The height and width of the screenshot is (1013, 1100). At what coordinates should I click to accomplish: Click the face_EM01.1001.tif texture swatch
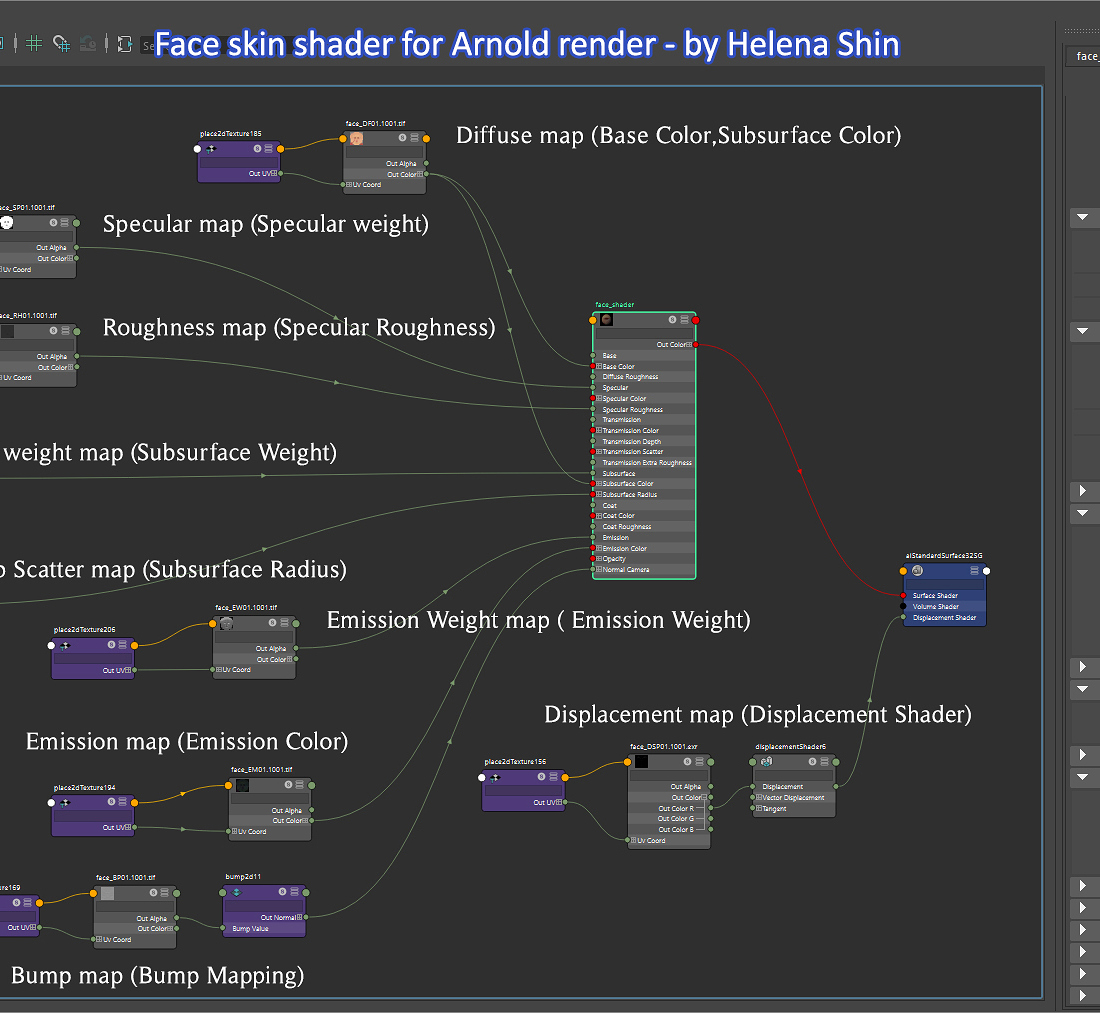point(242,785)
